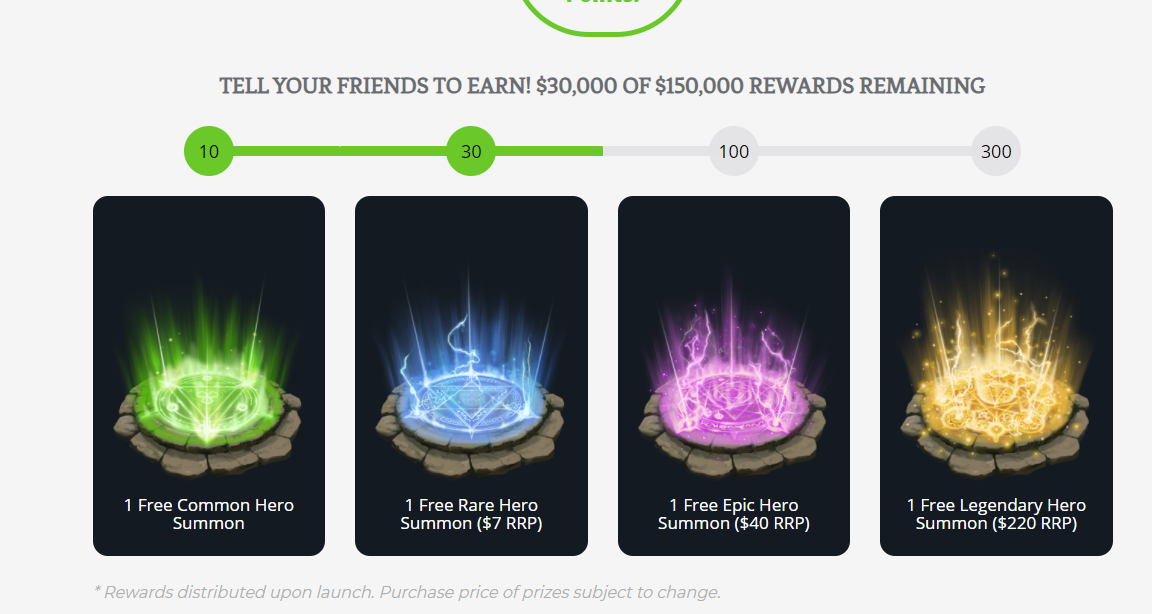
Task: Click the gray progress segment before the 100 marker
Action: (x=656, y=151)
